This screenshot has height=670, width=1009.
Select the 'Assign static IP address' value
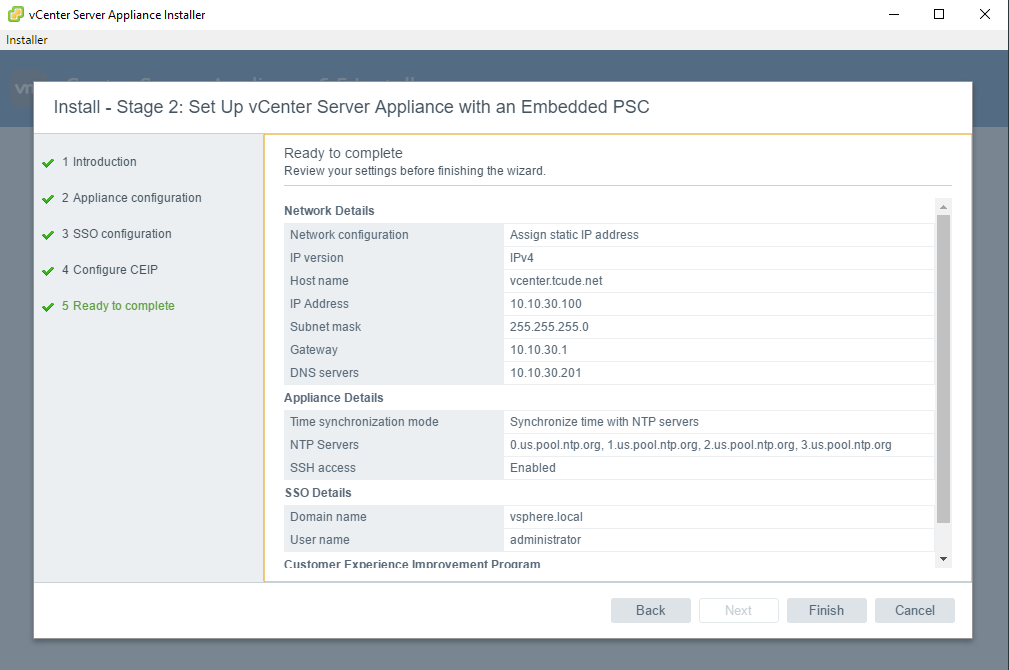click(574, 235)
